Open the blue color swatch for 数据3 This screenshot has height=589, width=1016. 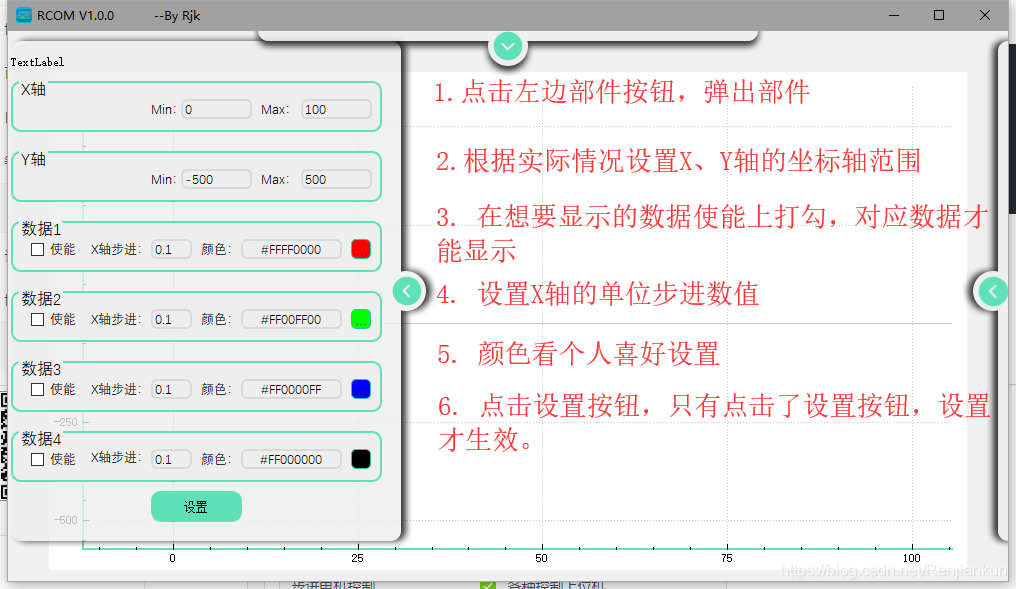[361, 389]
